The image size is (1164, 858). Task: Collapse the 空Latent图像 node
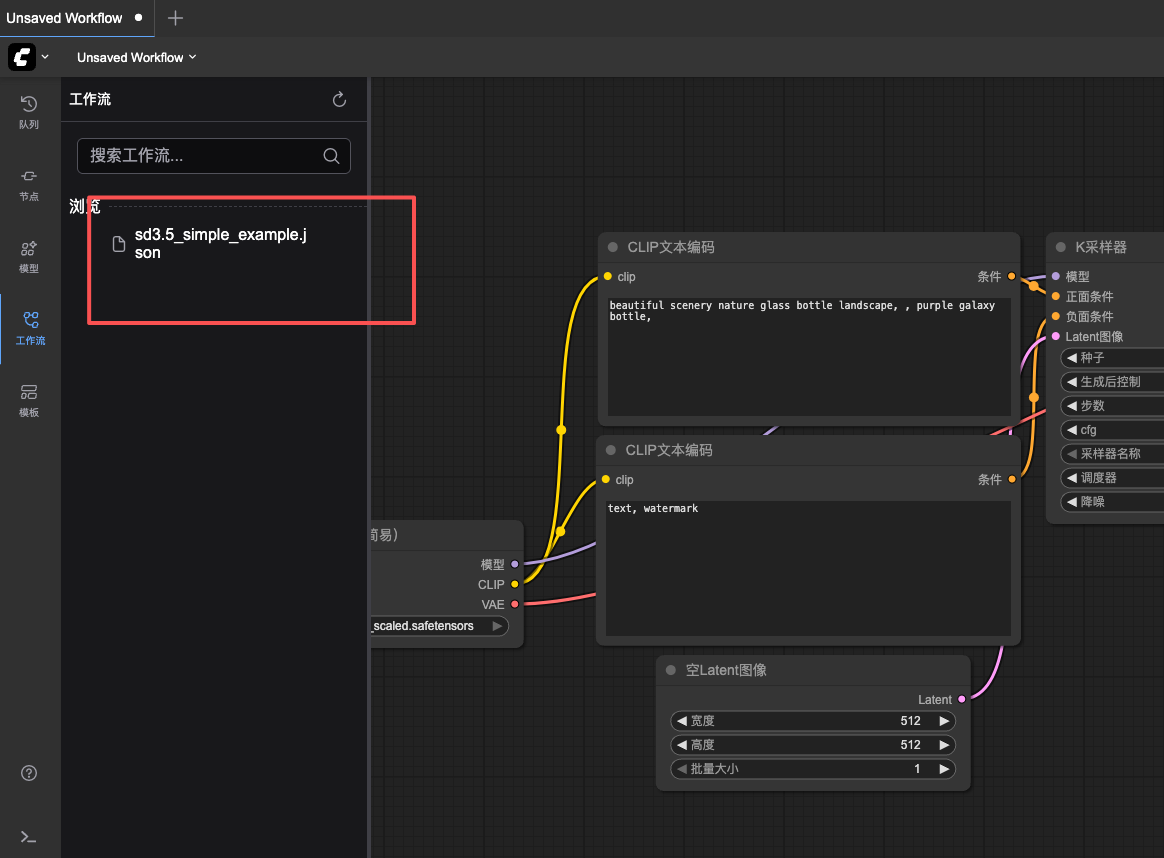[671, 670]
